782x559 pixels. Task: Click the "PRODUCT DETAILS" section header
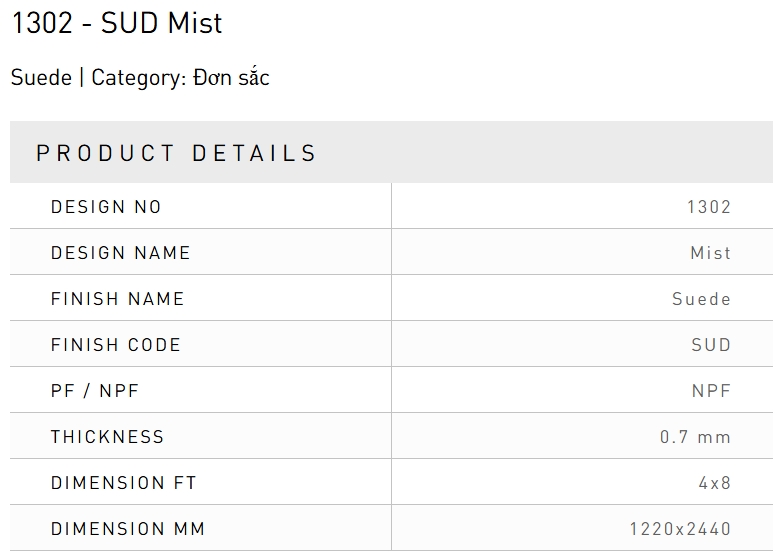pyautogui.click(x=177, y=153)
